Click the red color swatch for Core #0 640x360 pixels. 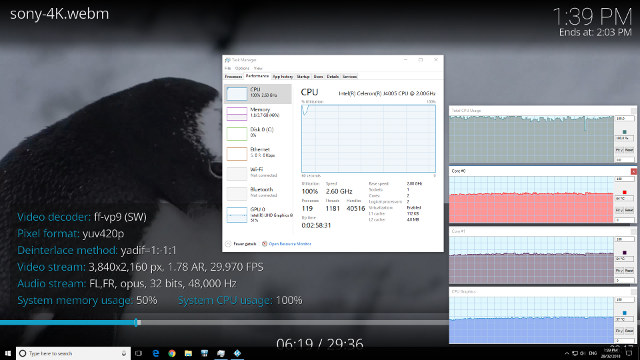click(624, 192)
